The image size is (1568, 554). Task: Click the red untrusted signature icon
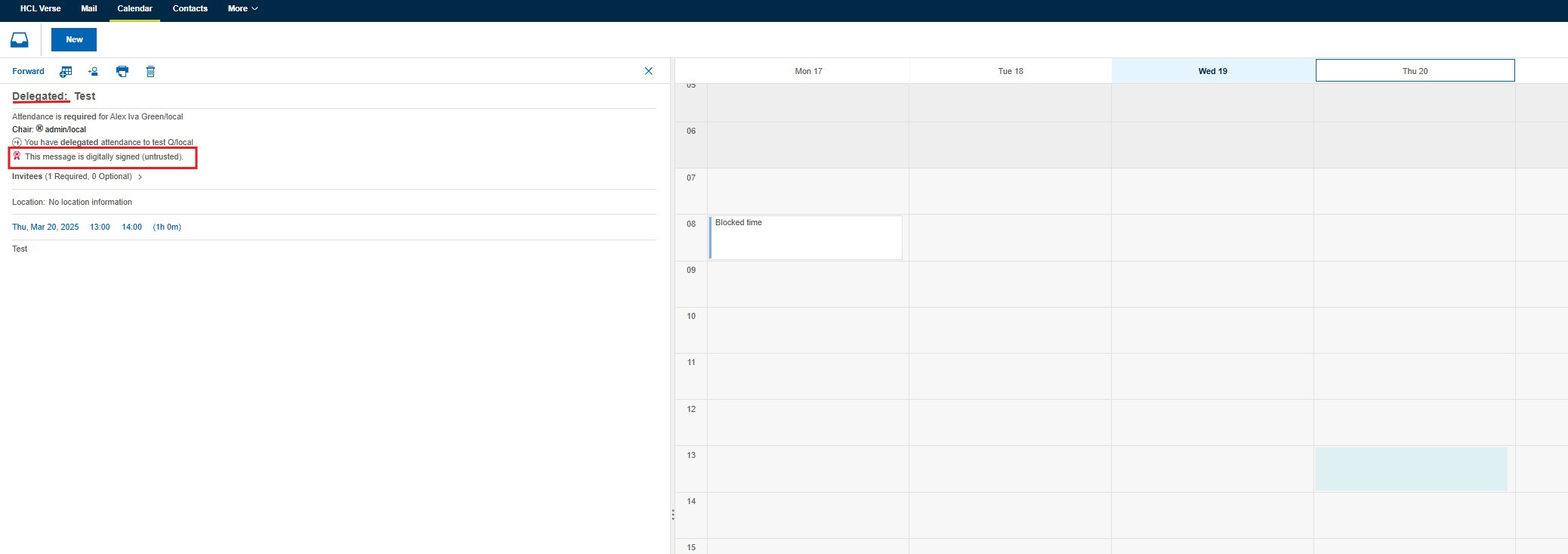pos(17,156)
